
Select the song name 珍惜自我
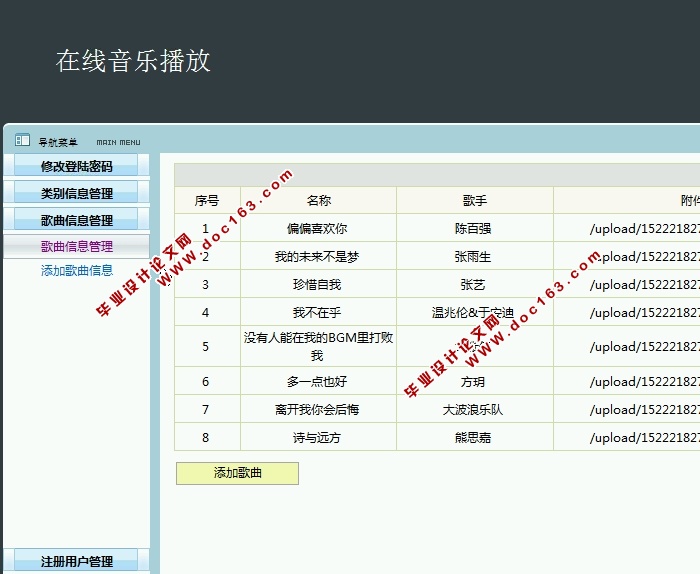click(317, 284)
